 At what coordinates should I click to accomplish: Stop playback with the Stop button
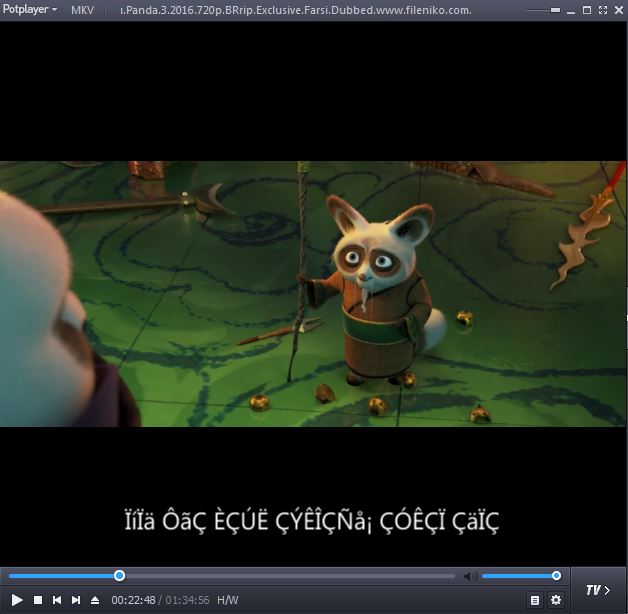pyautogui.click(x=38, y=600)
